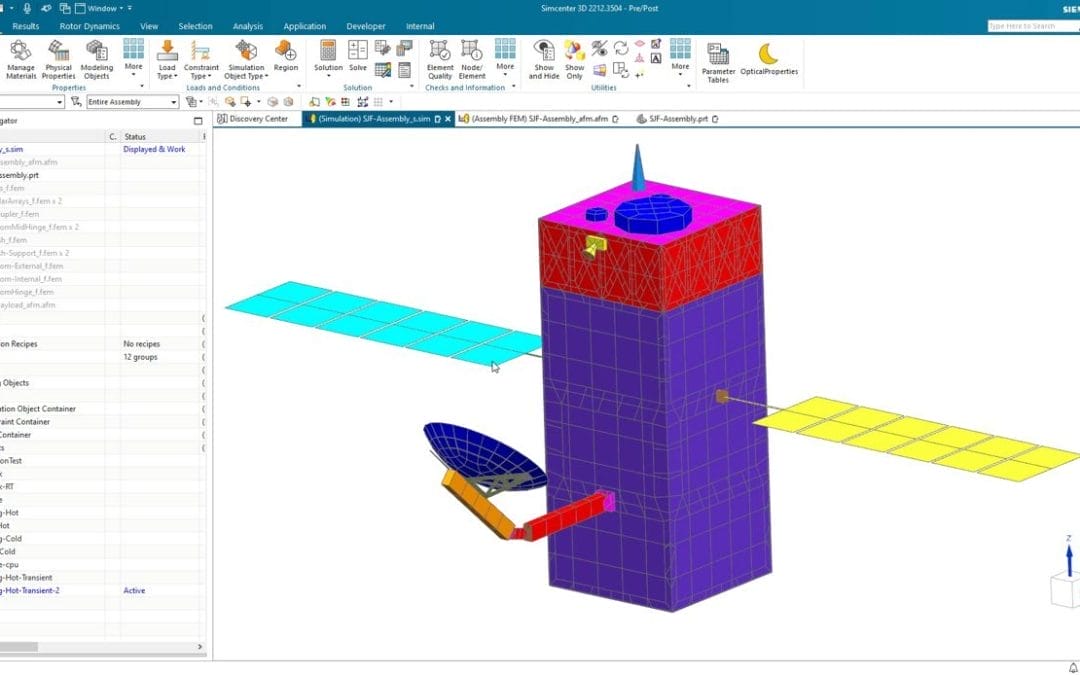Click the pink diamond icon in Utilities
The width and height of the screenshot is (1080, 675).
639,43
